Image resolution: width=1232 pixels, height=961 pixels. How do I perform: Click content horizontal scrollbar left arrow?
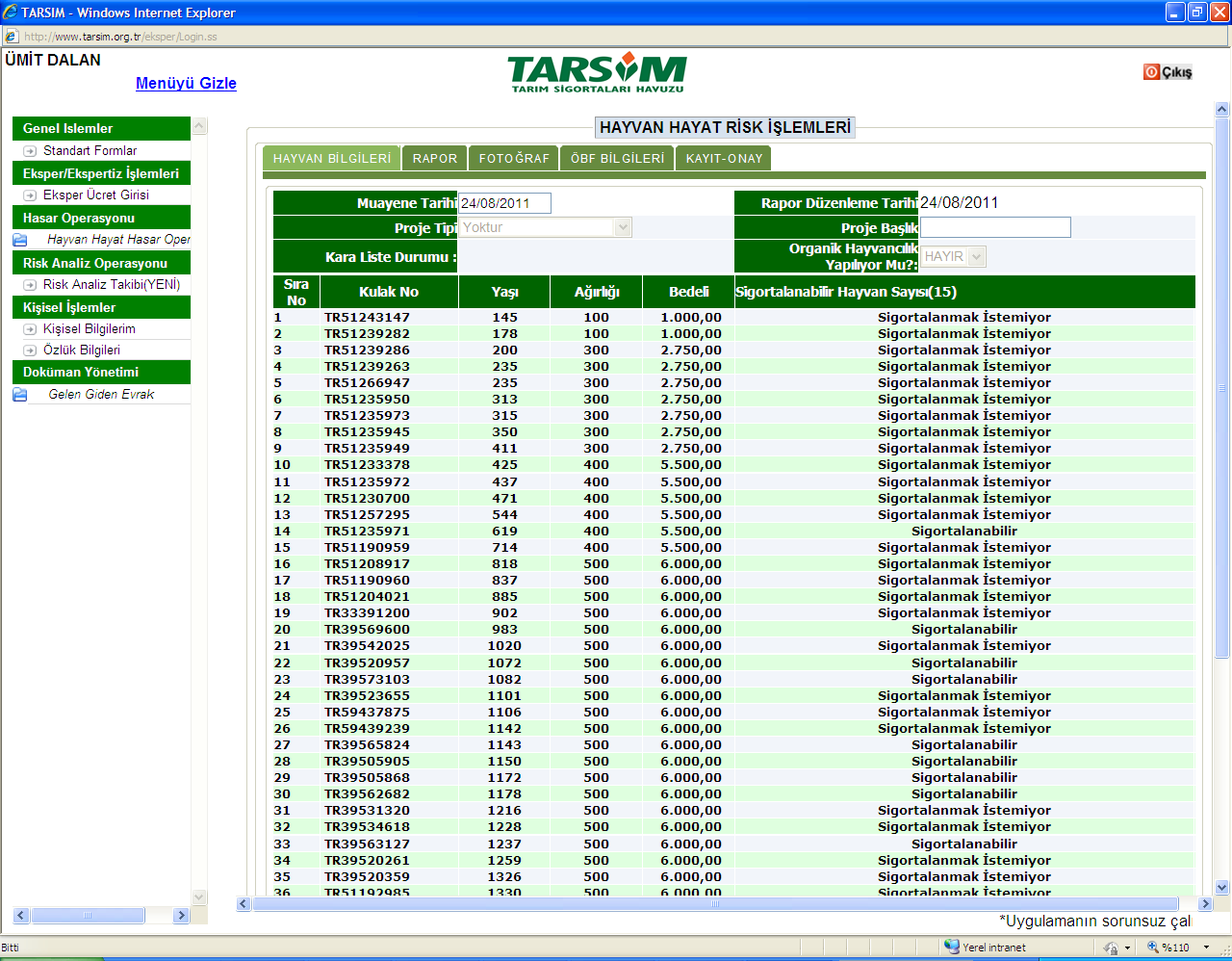pos(244,904)
